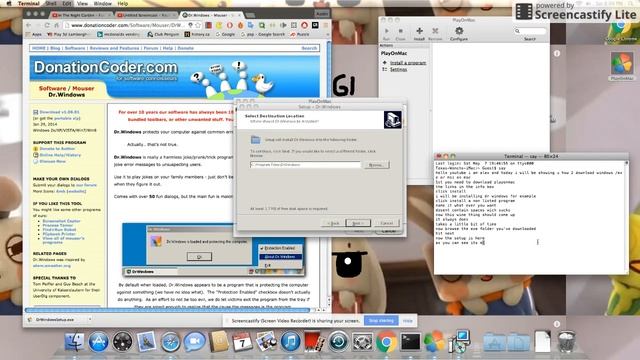Click Donate link in DonationCoder nav

coord(185,48)
